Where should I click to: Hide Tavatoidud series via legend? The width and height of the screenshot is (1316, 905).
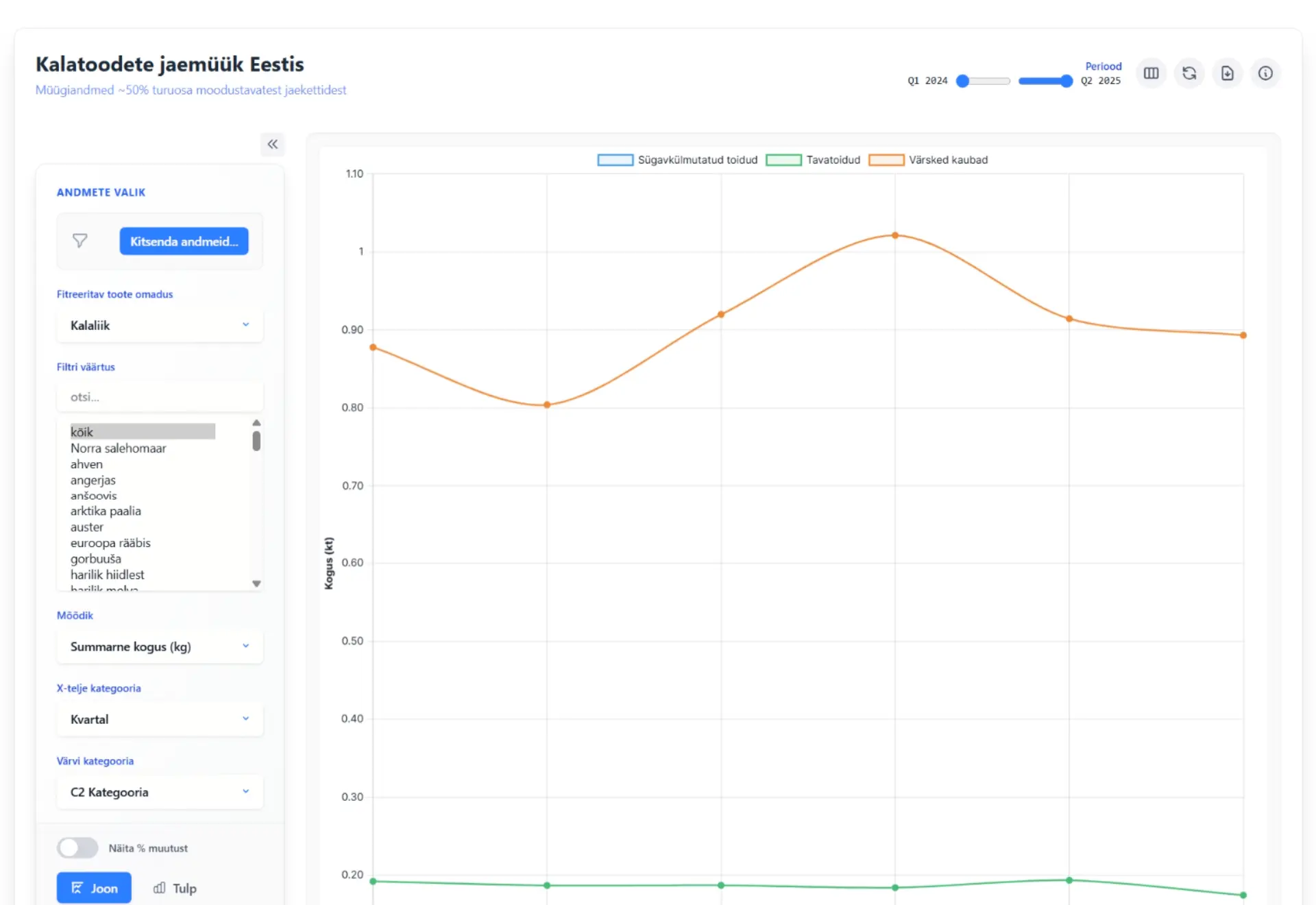coord(813,160)
